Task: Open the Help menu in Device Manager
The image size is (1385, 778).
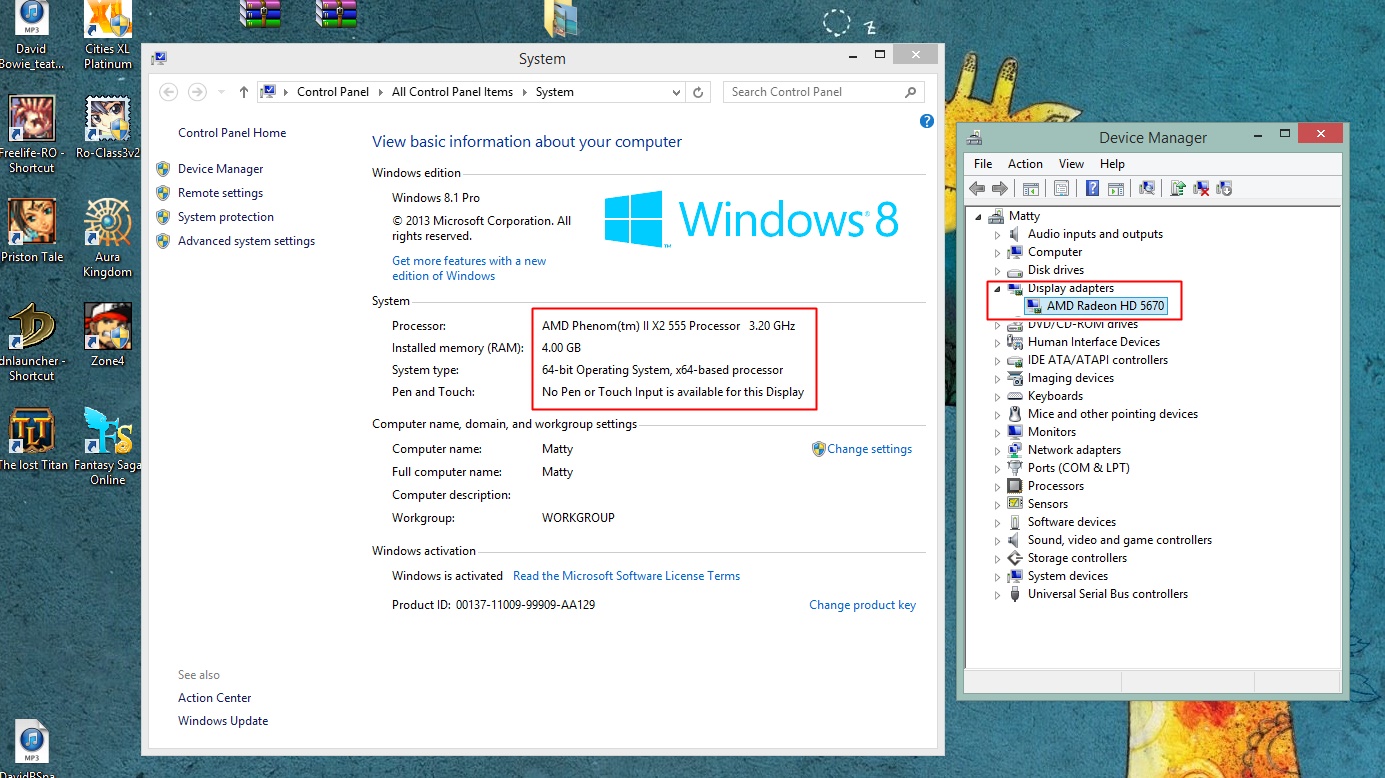Action: coord(1112,164)
